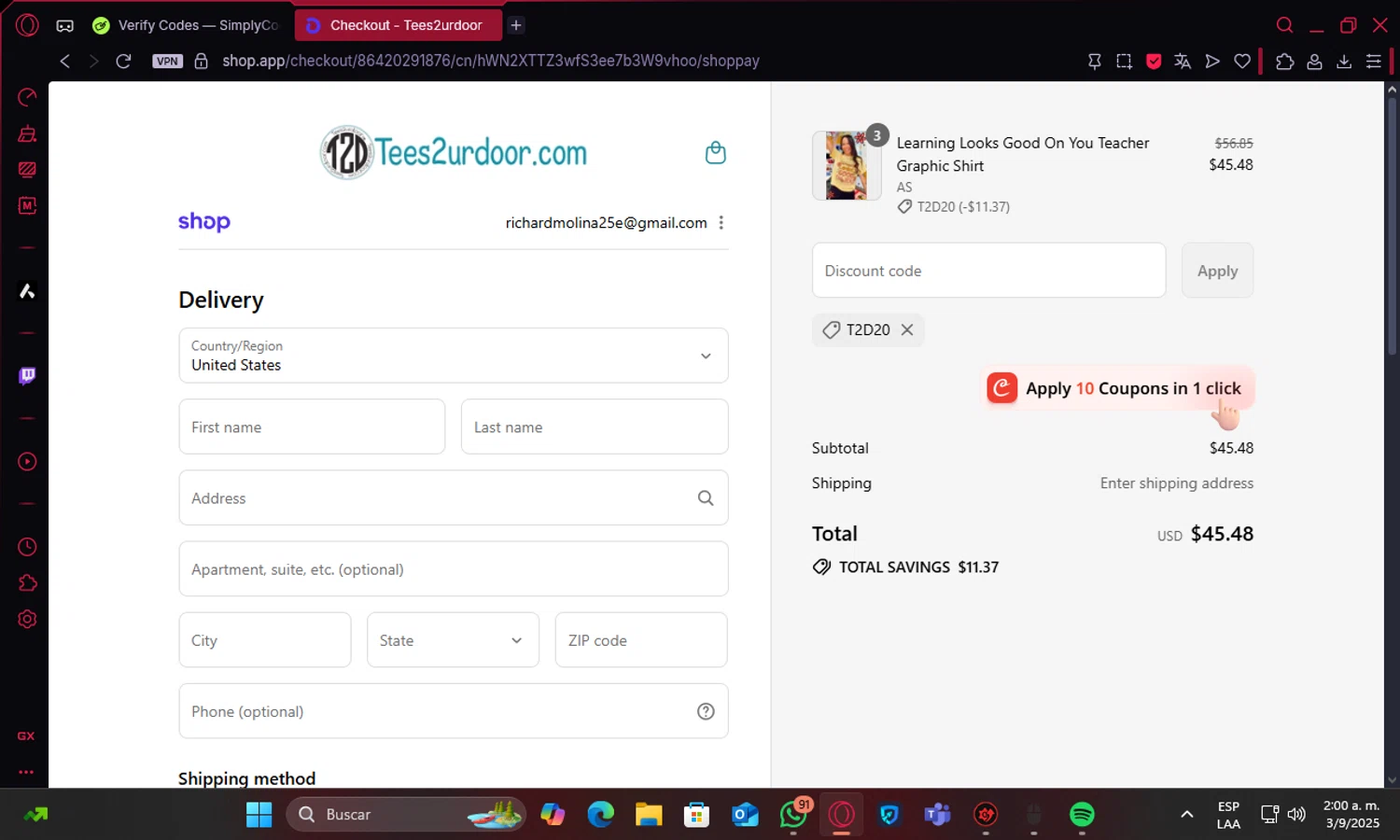The width and height of the screenshot is (1400, 840).
Task: Open GX Control in sidebar
Action: (x=27, y=97)
